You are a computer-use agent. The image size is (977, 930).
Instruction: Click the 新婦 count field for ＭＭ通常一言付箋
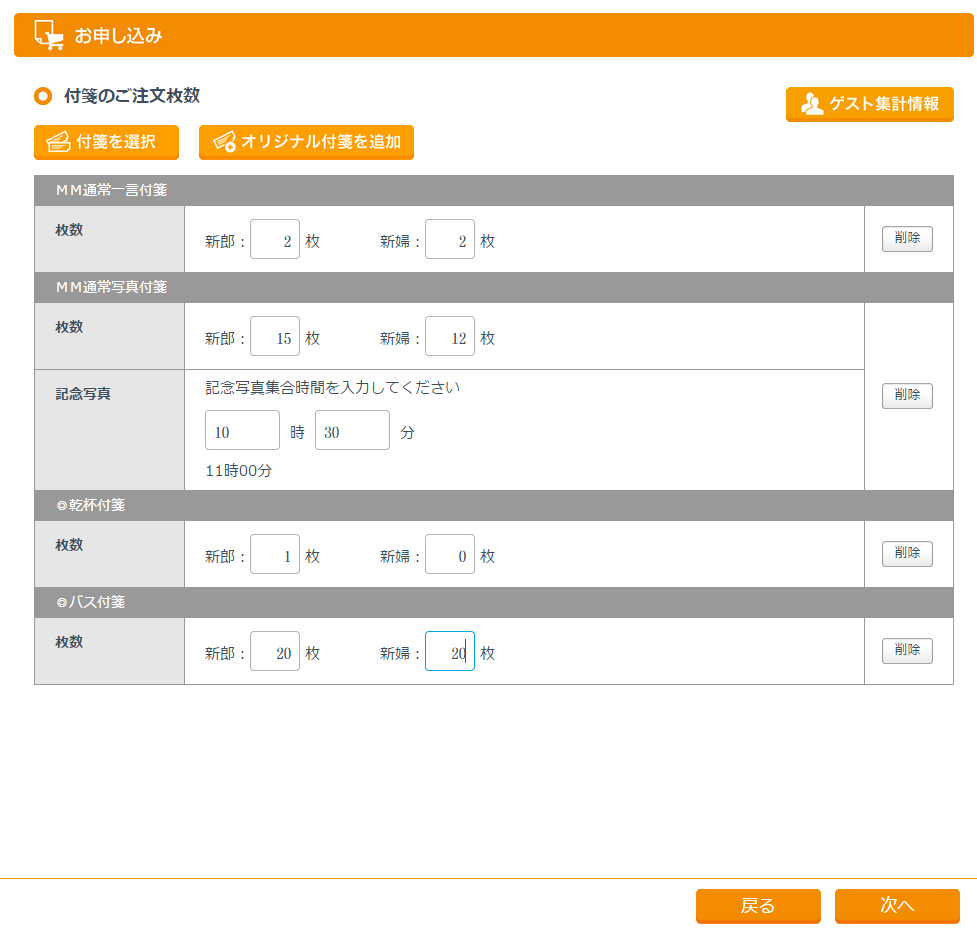[450, 240]
